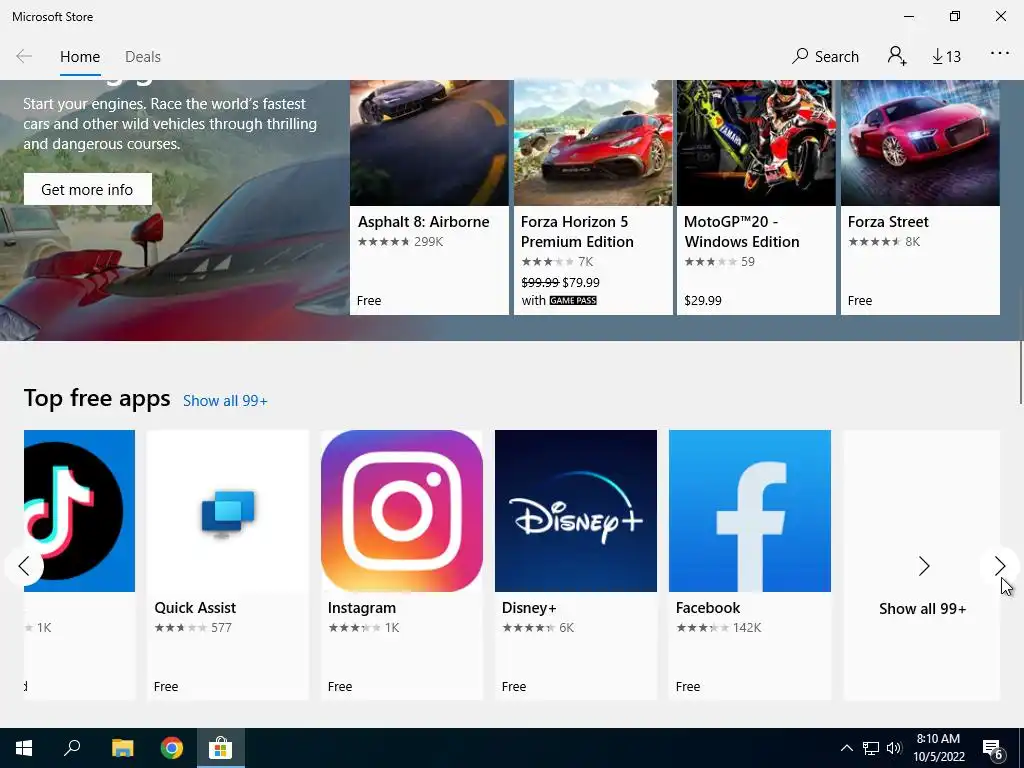Click the arrow inside the Show all 99+ tile
This screenshot has width=1024, height=768.
click(x=923, y=566)
